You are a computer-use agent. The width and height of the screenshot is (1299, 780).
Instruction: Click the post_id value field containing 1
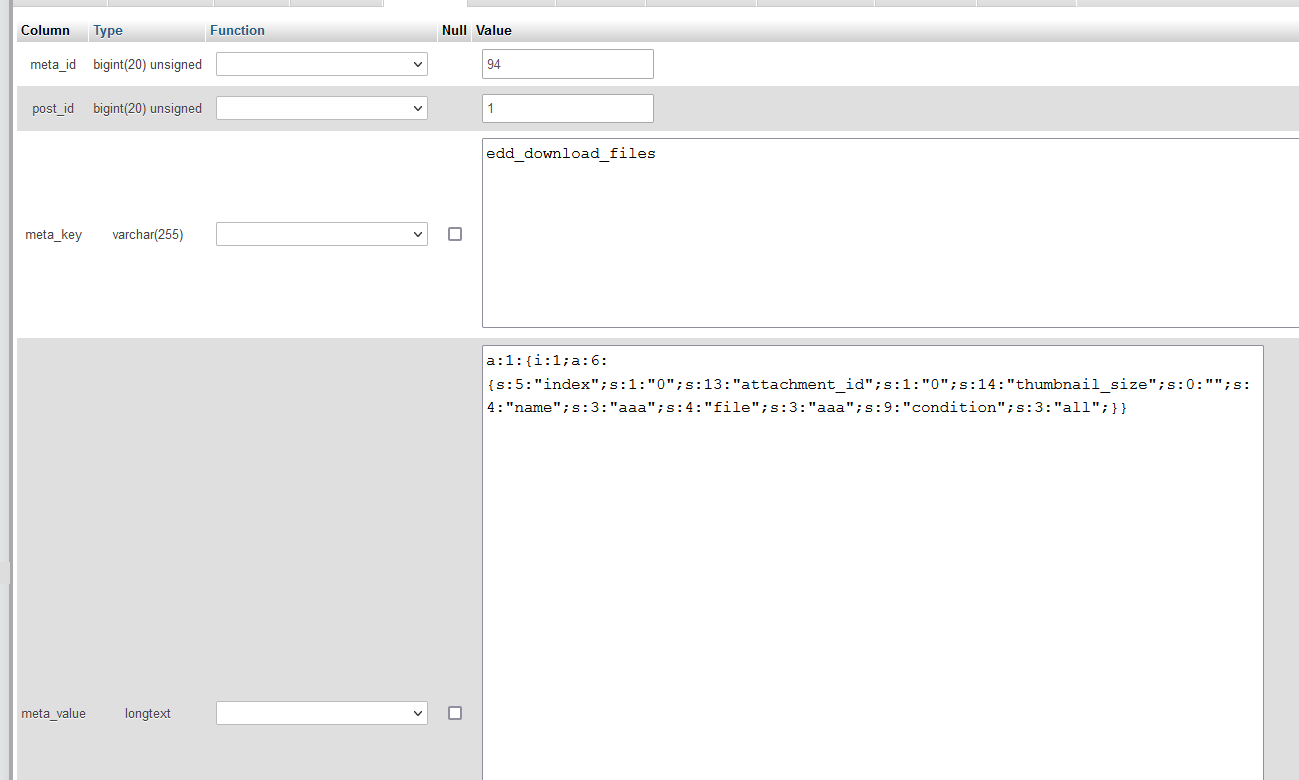coord(568,108)
